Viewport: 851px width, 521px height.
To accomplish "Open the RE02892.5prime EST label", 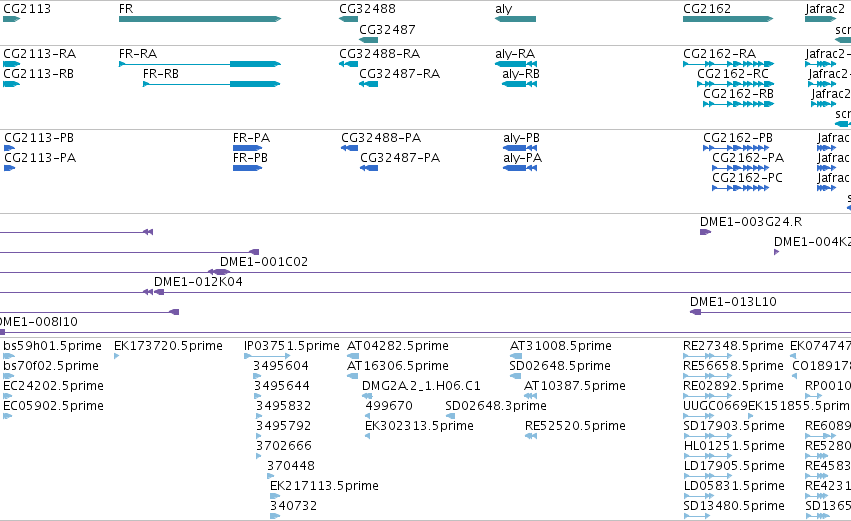I will [x=733, y=386].
